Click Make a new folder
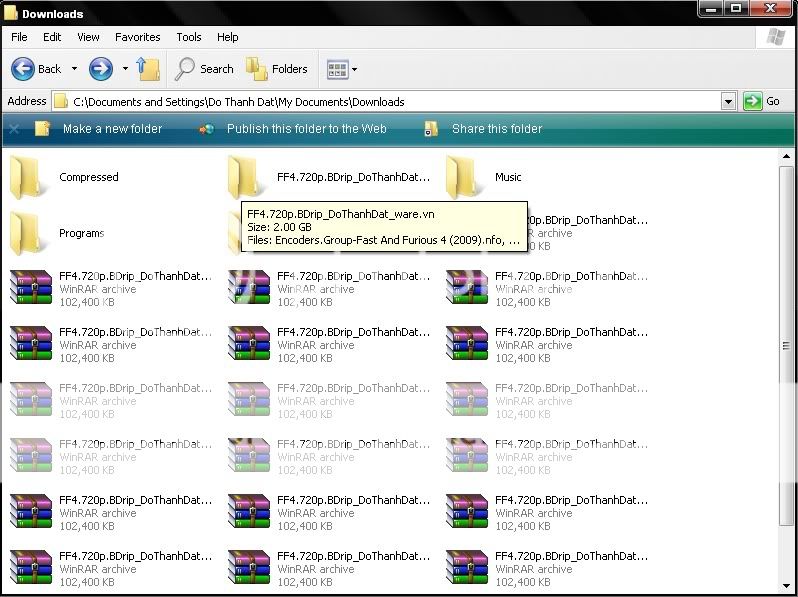798x597 pixels. pyautogui.click(x=98, y=129)
